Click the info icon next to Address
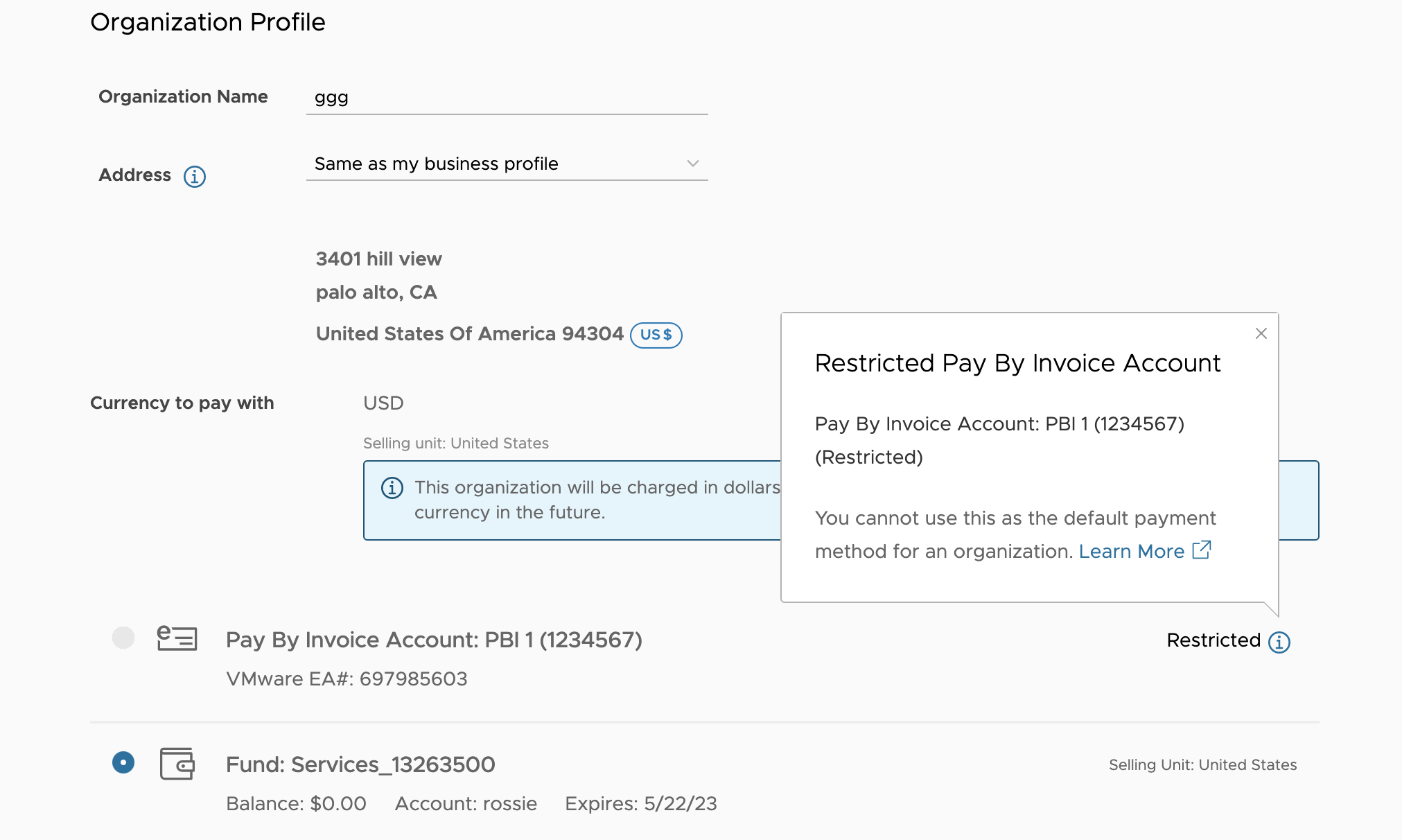The height and width of the screenshot is (840, 1402). pos(194,175)
